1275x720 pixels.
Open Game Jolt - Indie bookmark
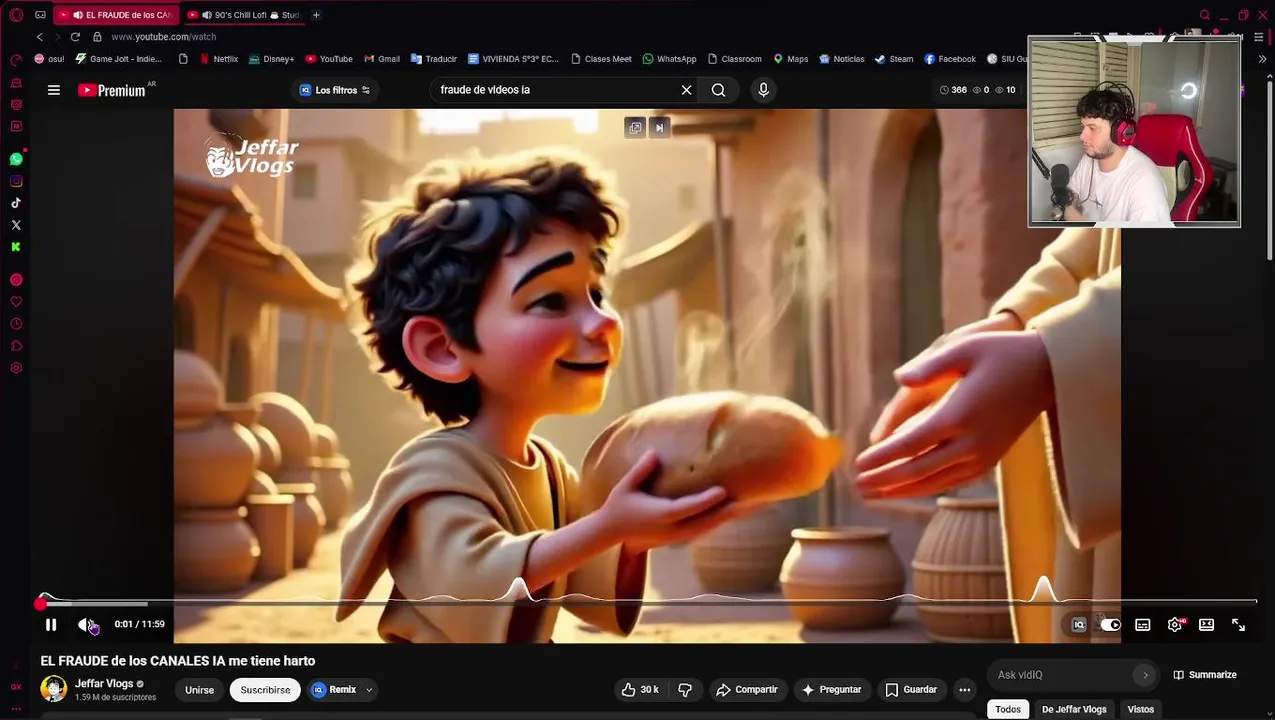pyautogui.click(x=118, y=59)
